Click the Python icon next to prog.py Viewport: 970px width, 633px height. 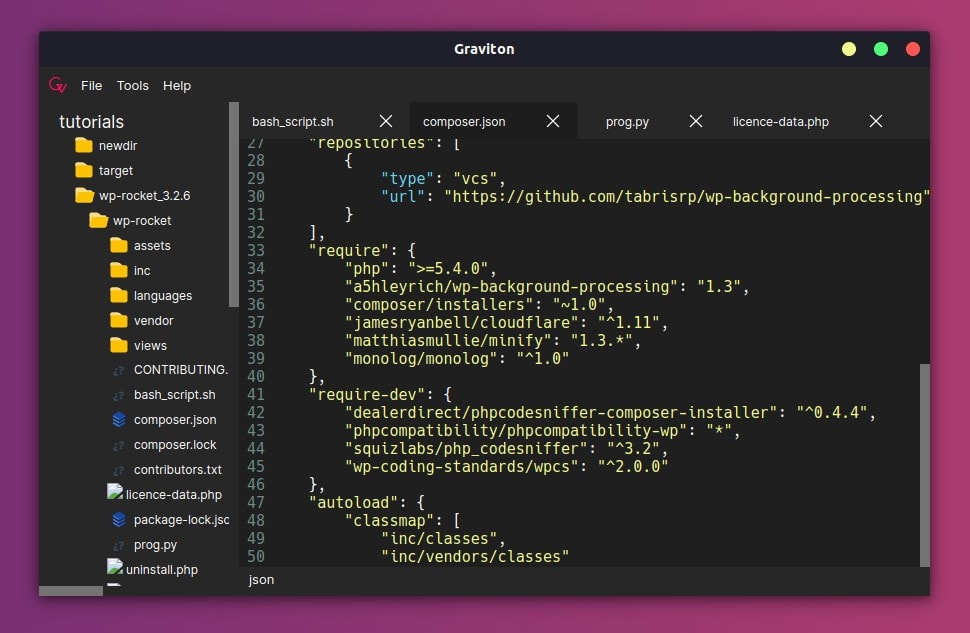pos(119,544)
